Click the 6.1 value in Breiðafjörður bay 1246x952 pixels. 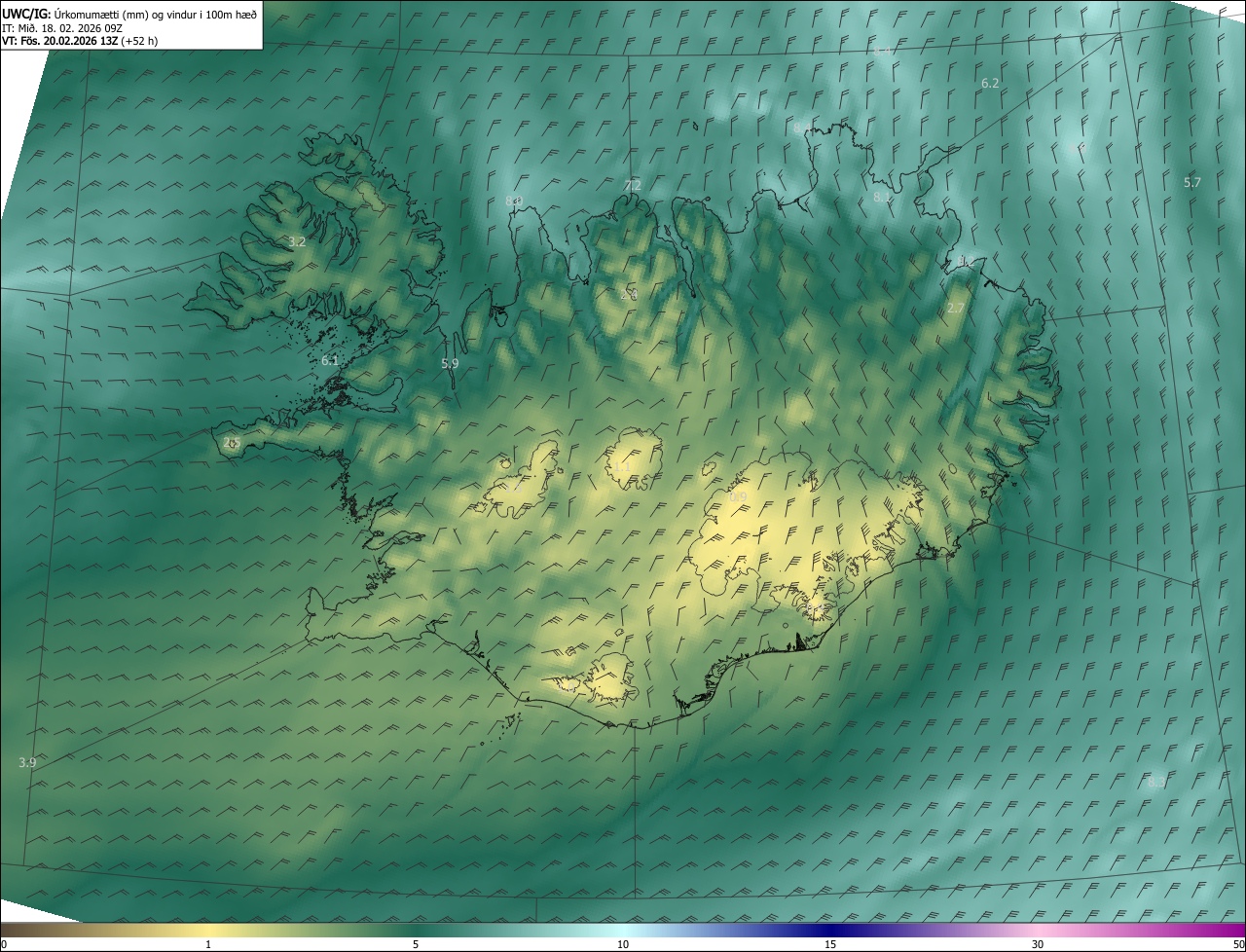330,361
